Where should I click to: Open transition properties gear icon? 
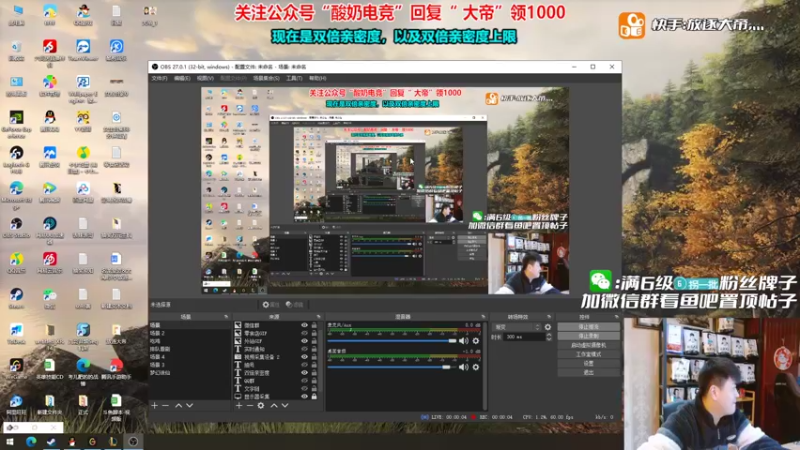[548, 327]
